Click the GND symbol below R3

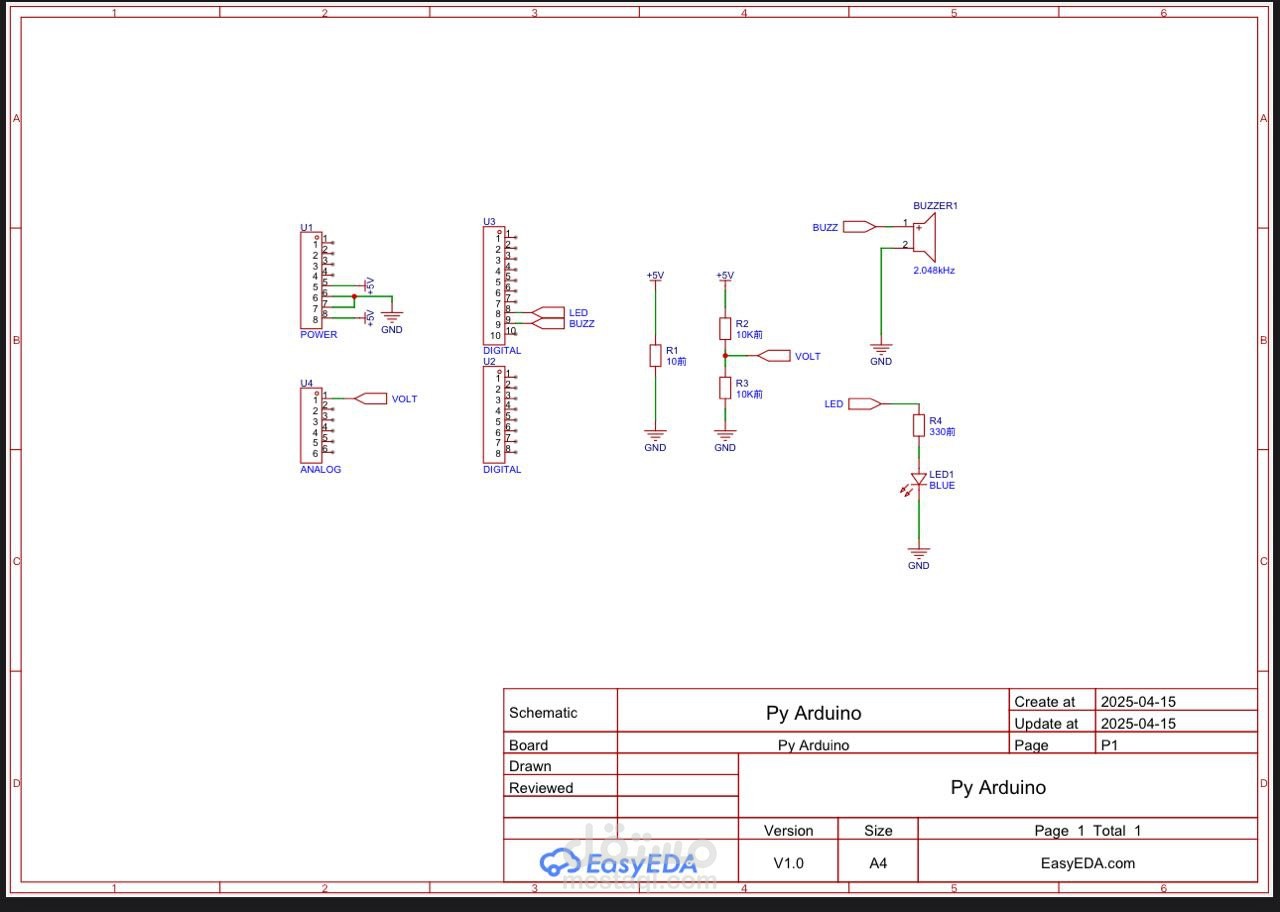click(725, 437)
